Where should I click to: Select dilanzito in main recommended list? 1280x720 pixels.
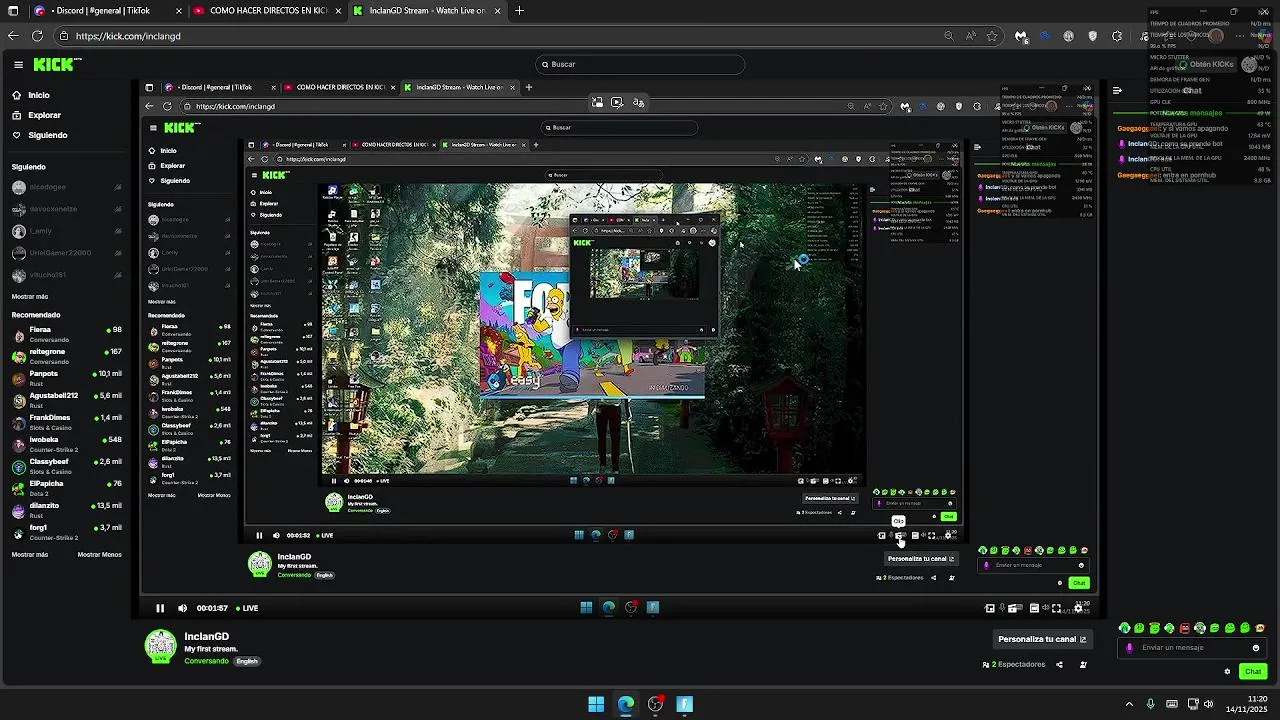click(x=67, y=509)
